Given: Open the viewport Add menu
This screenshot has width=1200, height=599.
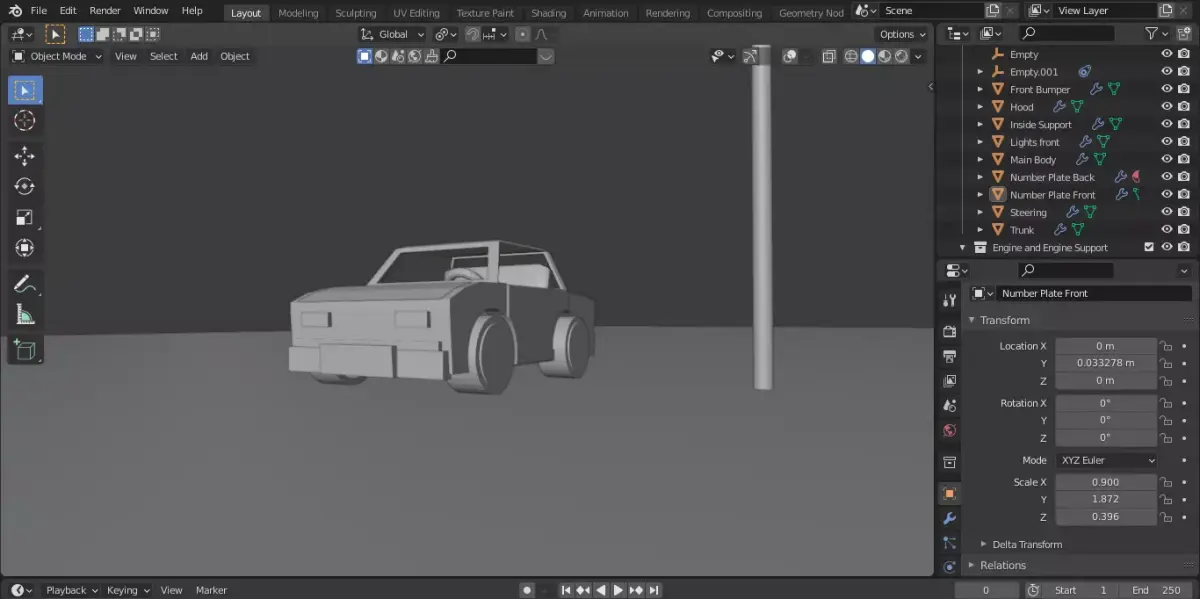Looking at the screenshot, I should 199,56.
